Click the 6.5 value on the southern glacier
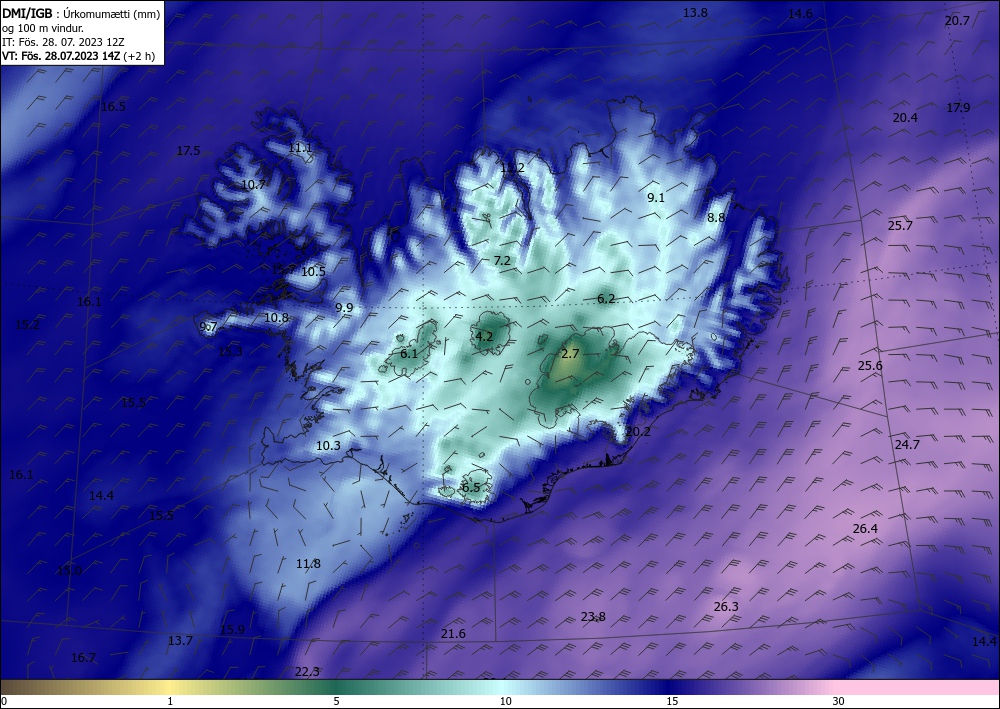The width and height of the screenshot is (1000, 709). pyautogui.click(x=471, y=488)
